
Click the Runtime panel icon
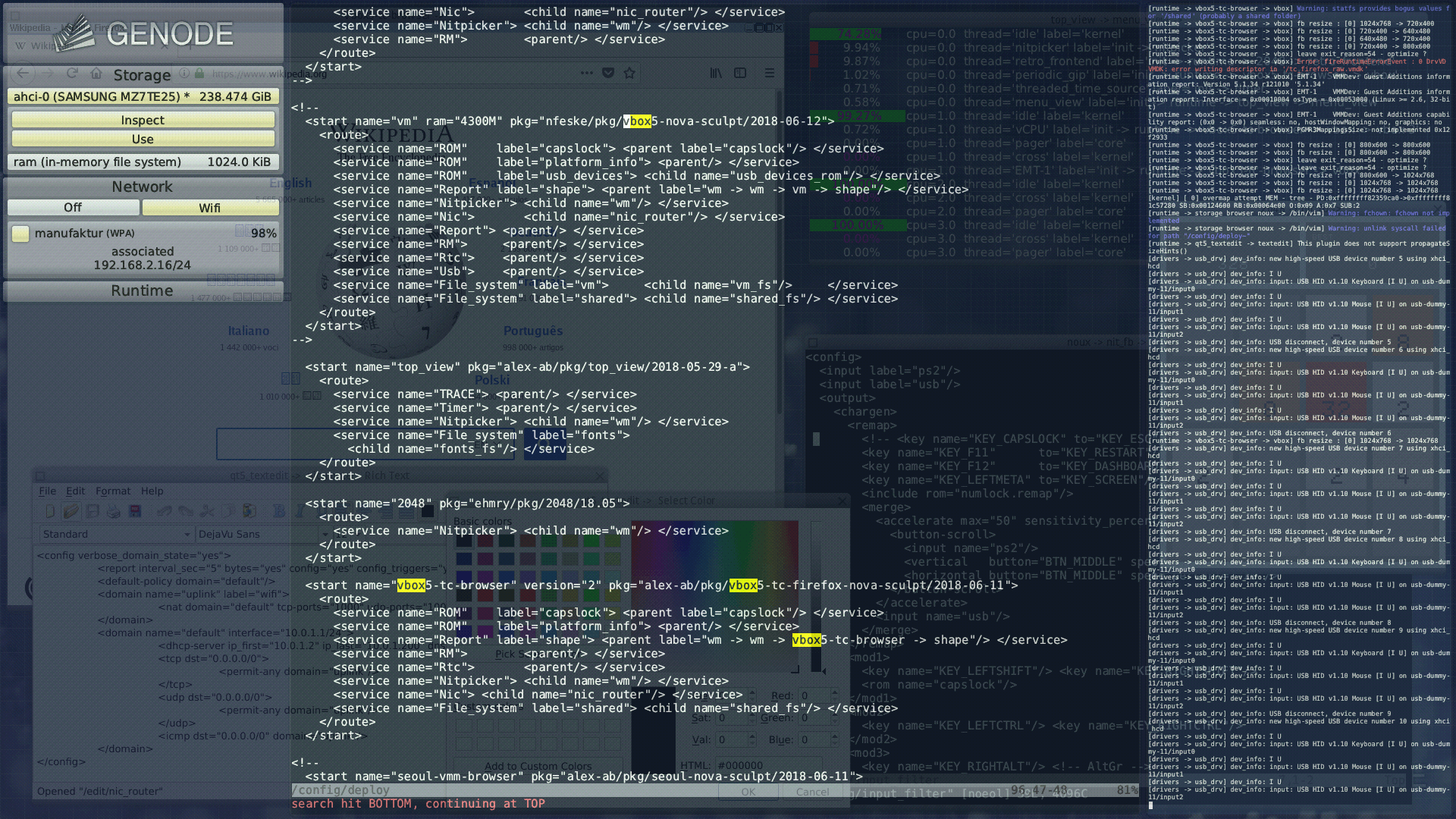(142, 290)
